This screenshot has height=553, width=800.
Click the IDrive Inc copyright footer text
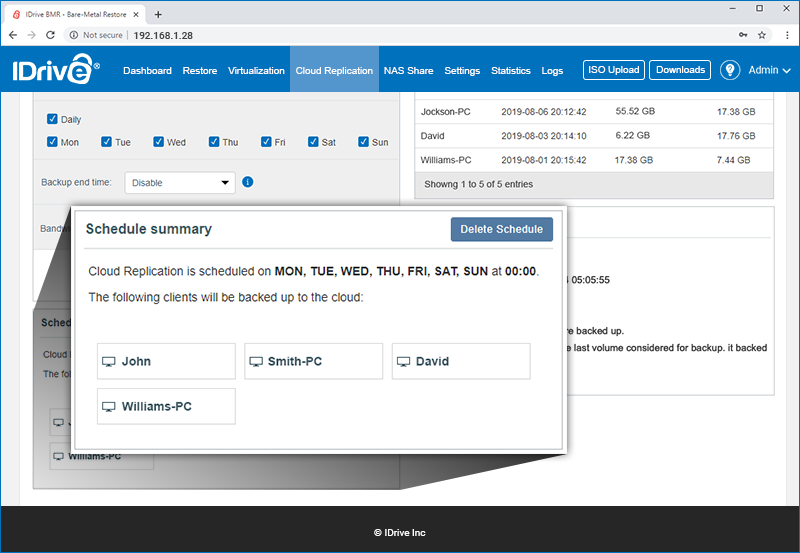click(399, 533)
